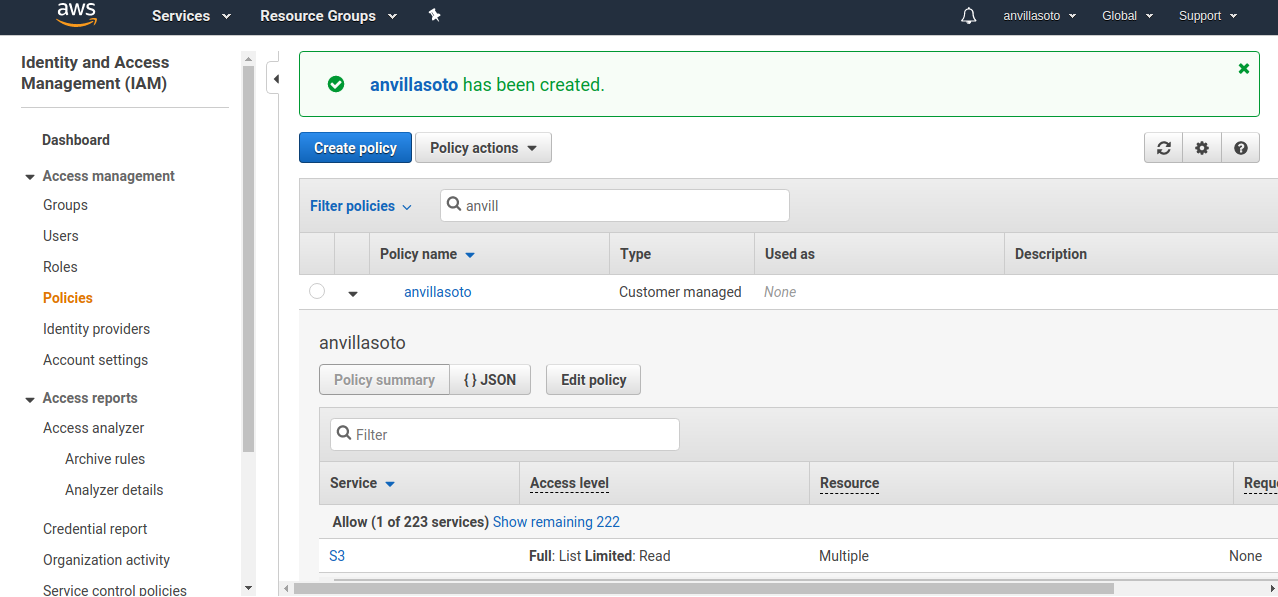Open table settings gear icon
Image resolution: width=1278 pixels, height=597 pixels.
click(1202, 148)
